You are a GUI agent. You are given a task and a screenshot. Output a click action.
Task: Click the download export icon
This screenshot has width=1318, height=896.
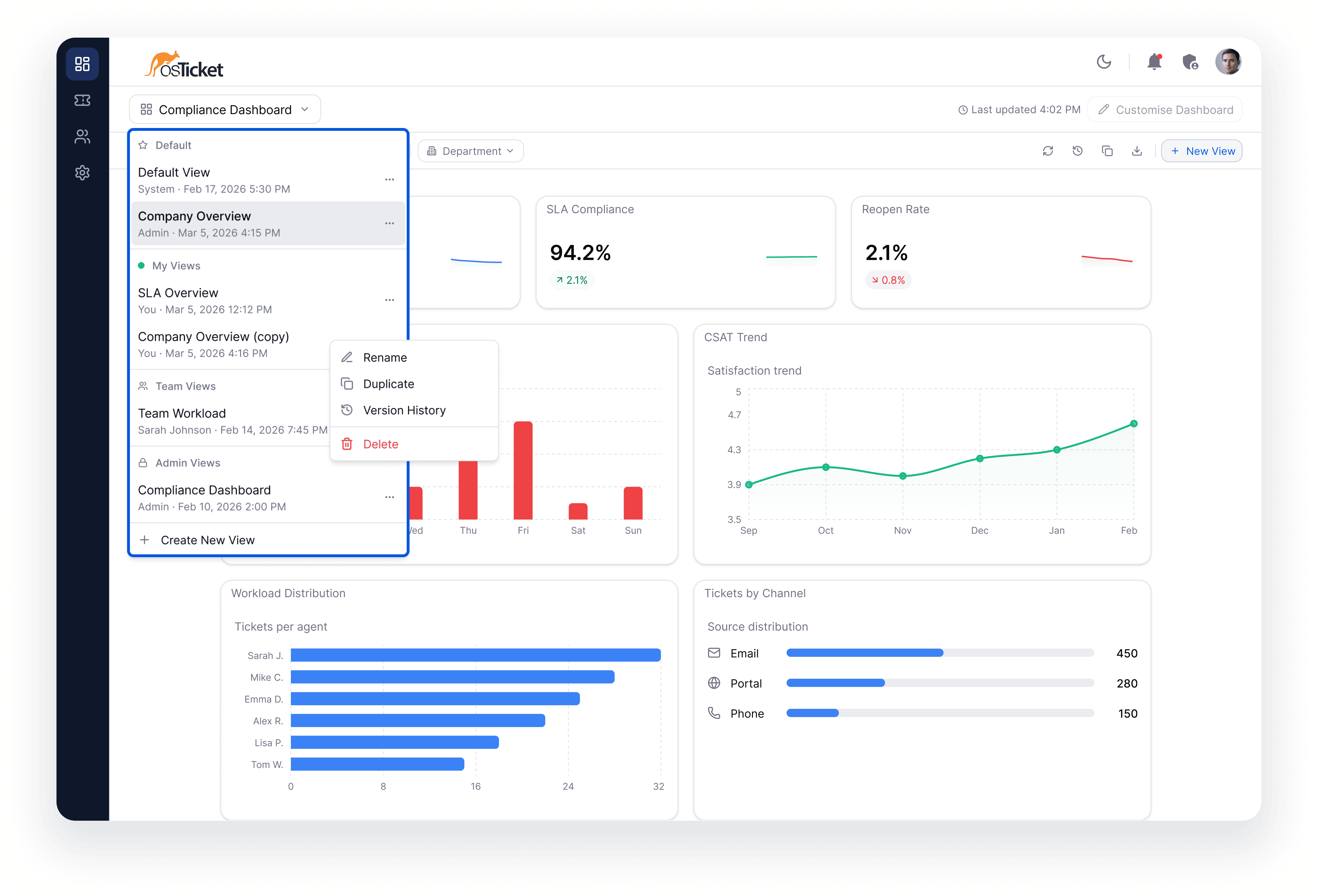tap(1137, 151)
